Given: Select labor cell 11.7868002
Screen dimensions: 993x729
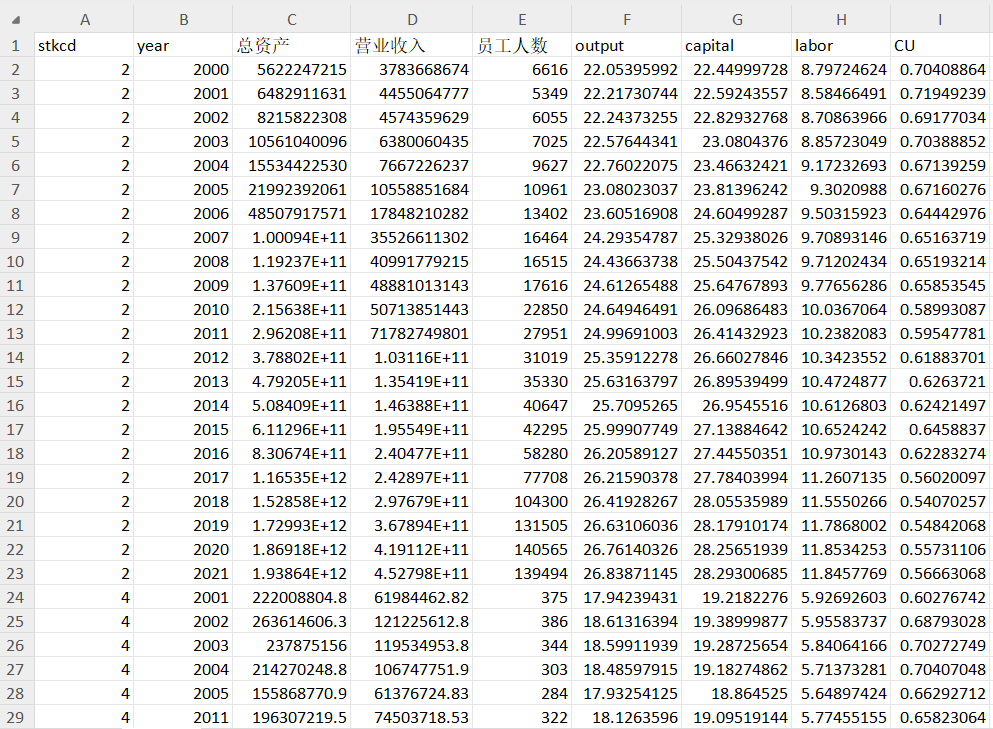Looking at the screenshot, I should coord(841,526).
